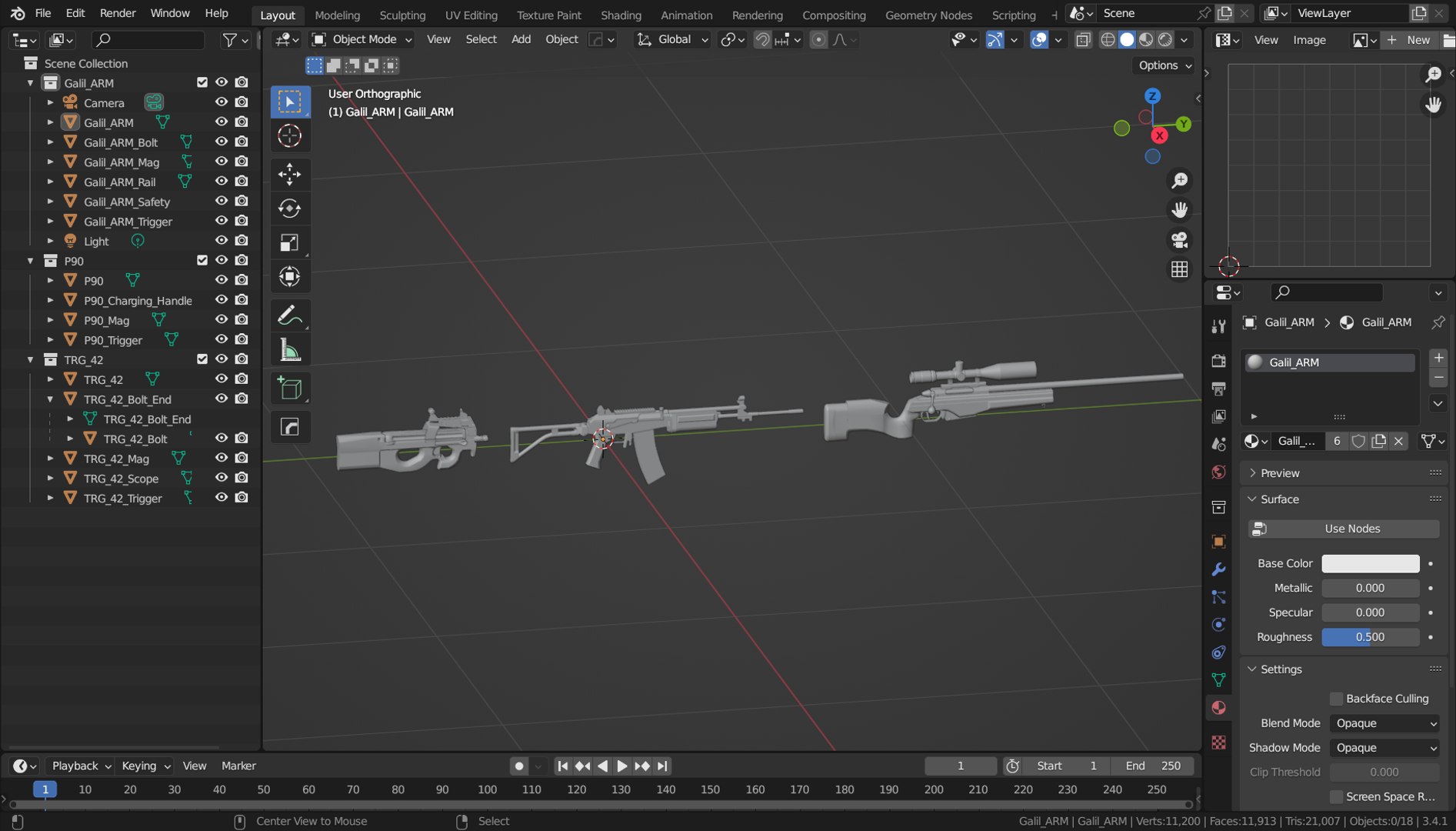Viewport: 1456px width, 831px height.
Task: Click the Metallic value slider
Action: (1370, 588)
